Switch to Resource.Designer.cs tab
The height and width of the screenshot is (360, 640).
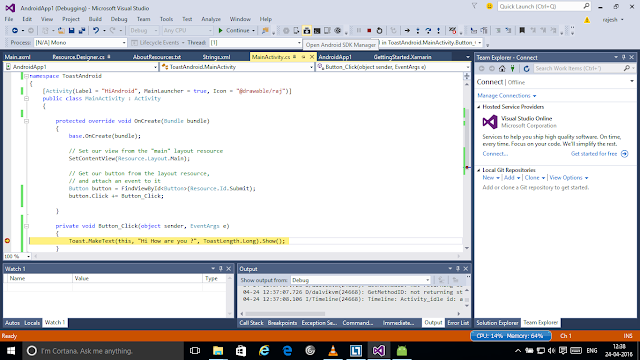click(78, 57)
